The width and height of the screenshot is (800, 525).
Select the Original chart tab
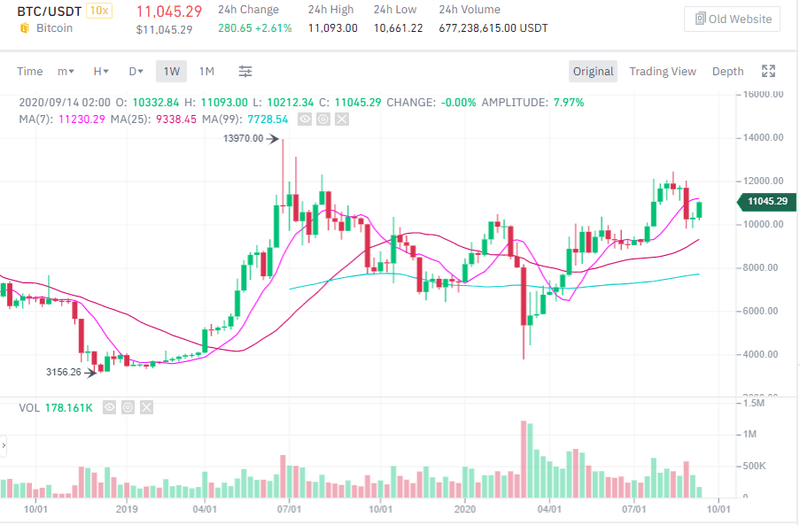[593, 71]
